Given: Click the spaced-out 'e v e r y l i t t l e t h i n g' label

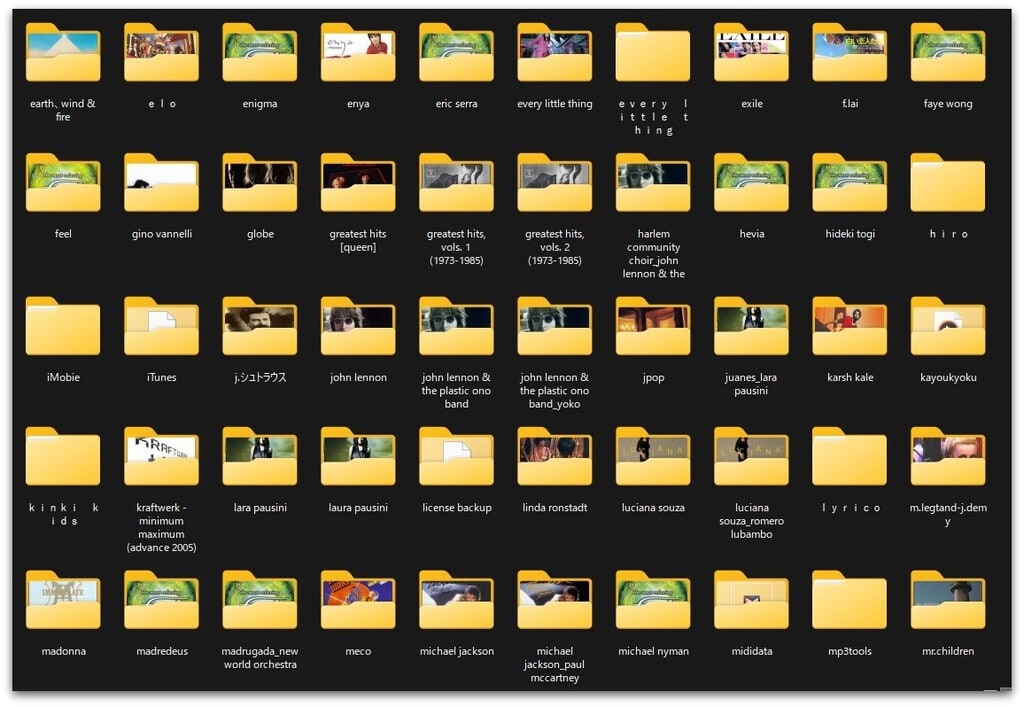Looking at the screenshot, I should click(x=653, y=117).
